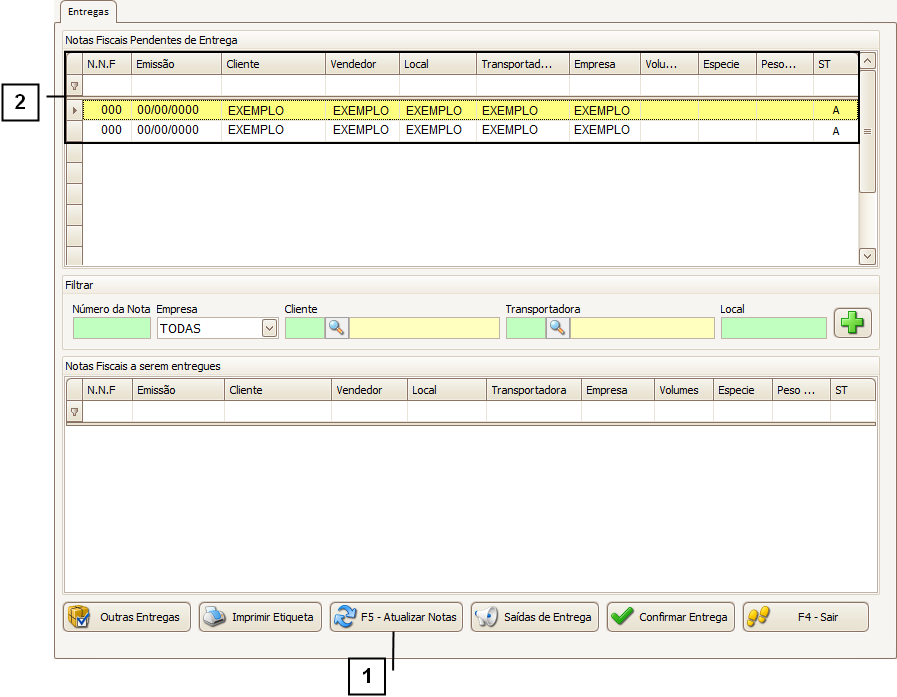Click the F4 - Sair footsteps icon

point(759,617)
